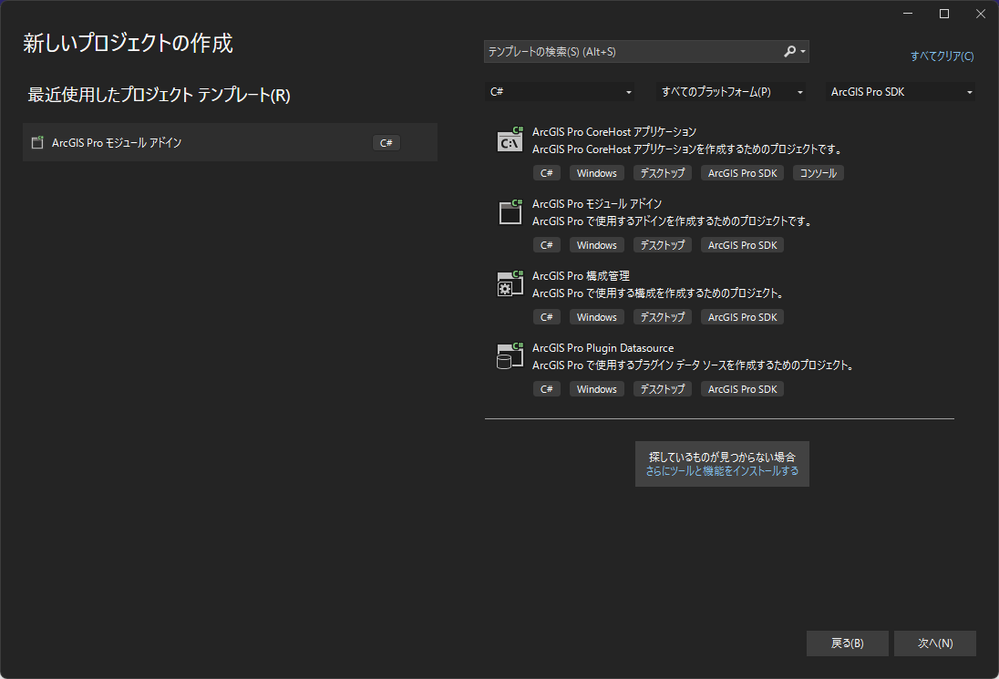Click the search magnifier icon in the template search bar
999x679 pixels.
[x=790, y=51]
